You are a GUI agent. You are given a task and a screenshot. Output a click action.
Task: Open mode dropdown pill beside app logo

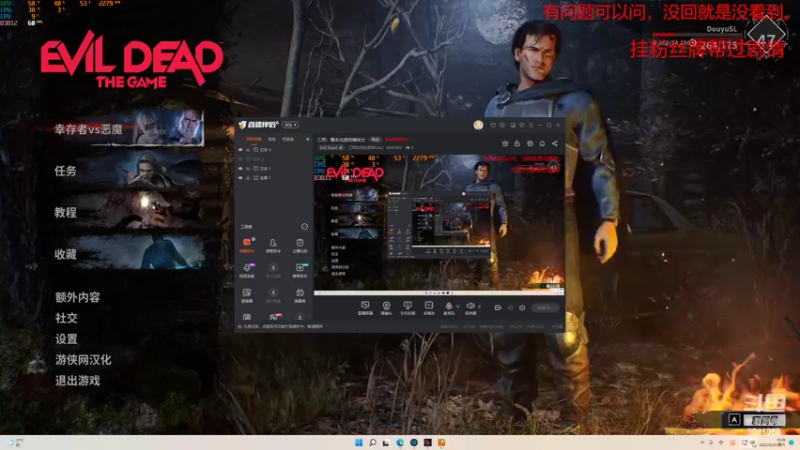tap(291, 124)
